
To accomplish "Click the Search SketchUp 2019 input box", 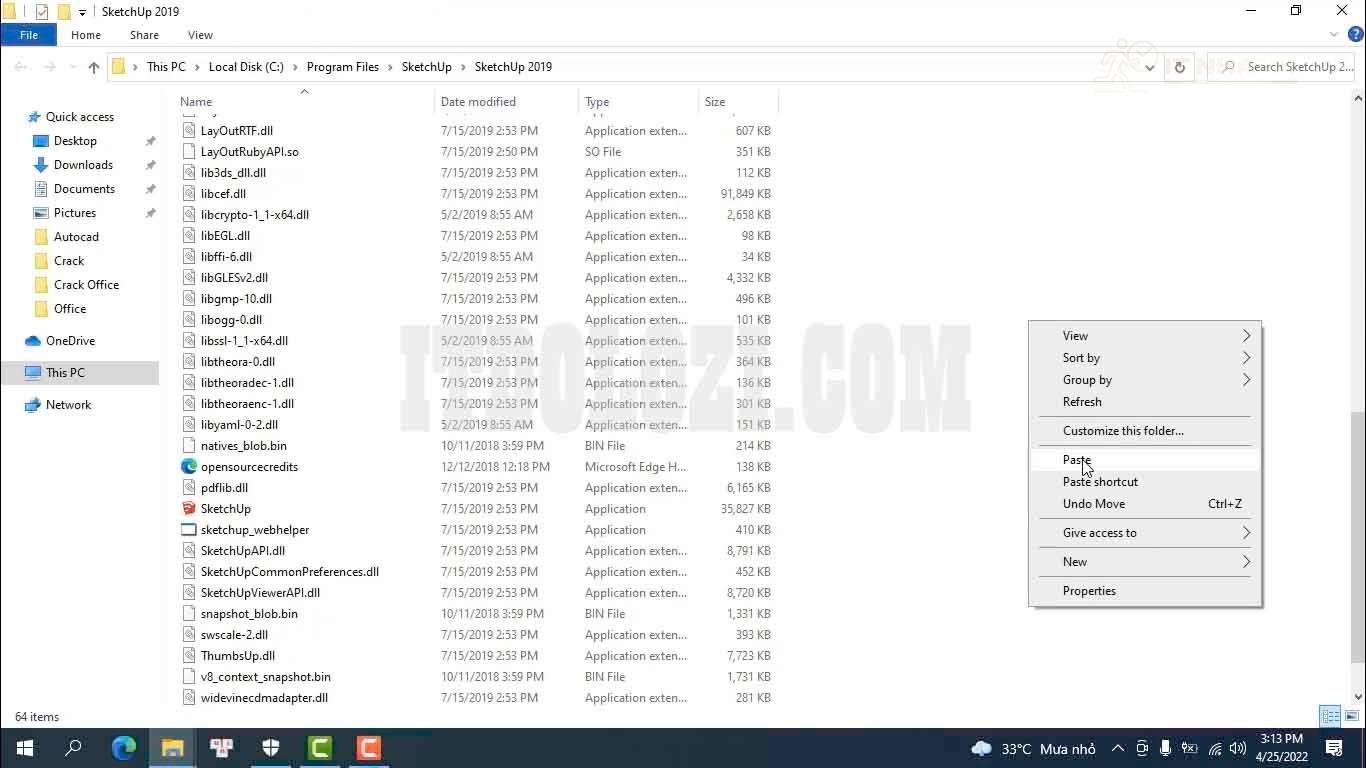I will pos(1290,67).
